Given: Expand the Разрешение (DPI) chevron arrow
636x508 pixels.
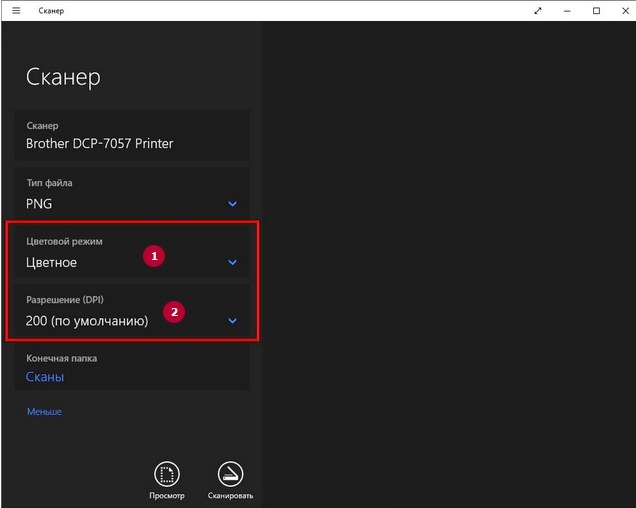Looking at the screenshot, I should 233,321.
